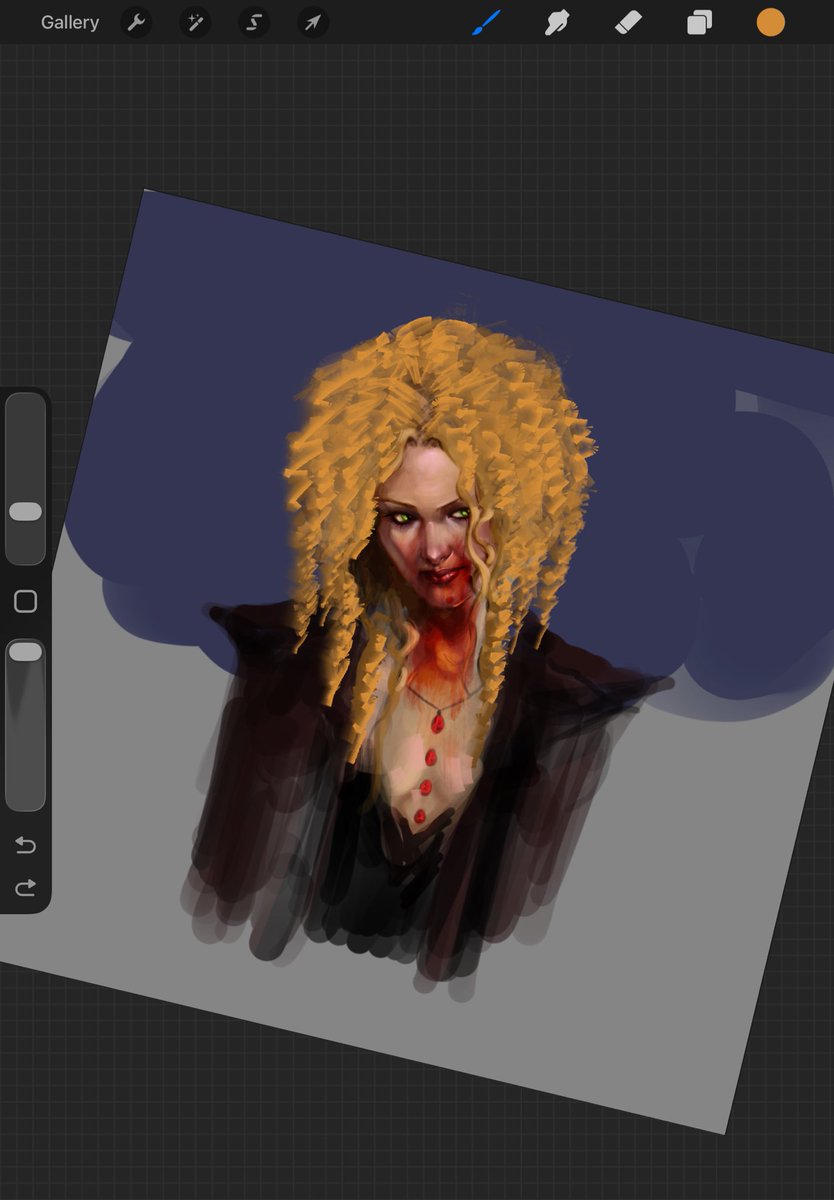Open the Adjustments magic wand menu
The height and width of the screenshot is (1200, 834).
coord(195,22)
